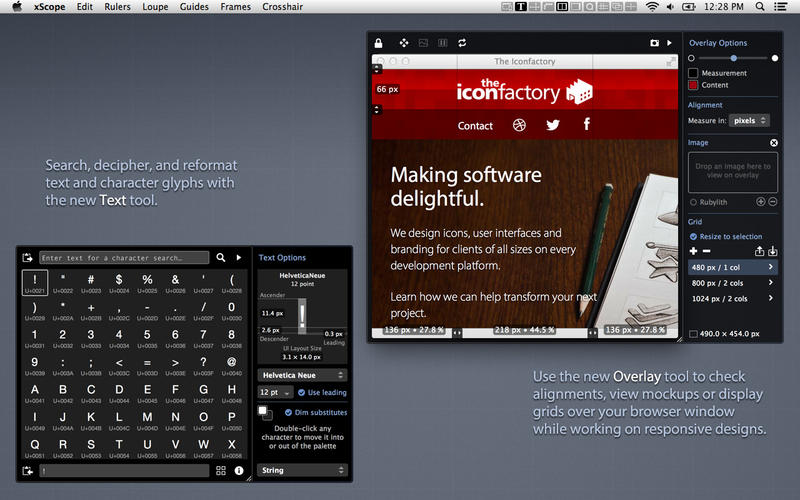The height and width of the screenshot is (500, 800).
Task: Click the plus icon to add a grid
Action: (x=693, y=251)
